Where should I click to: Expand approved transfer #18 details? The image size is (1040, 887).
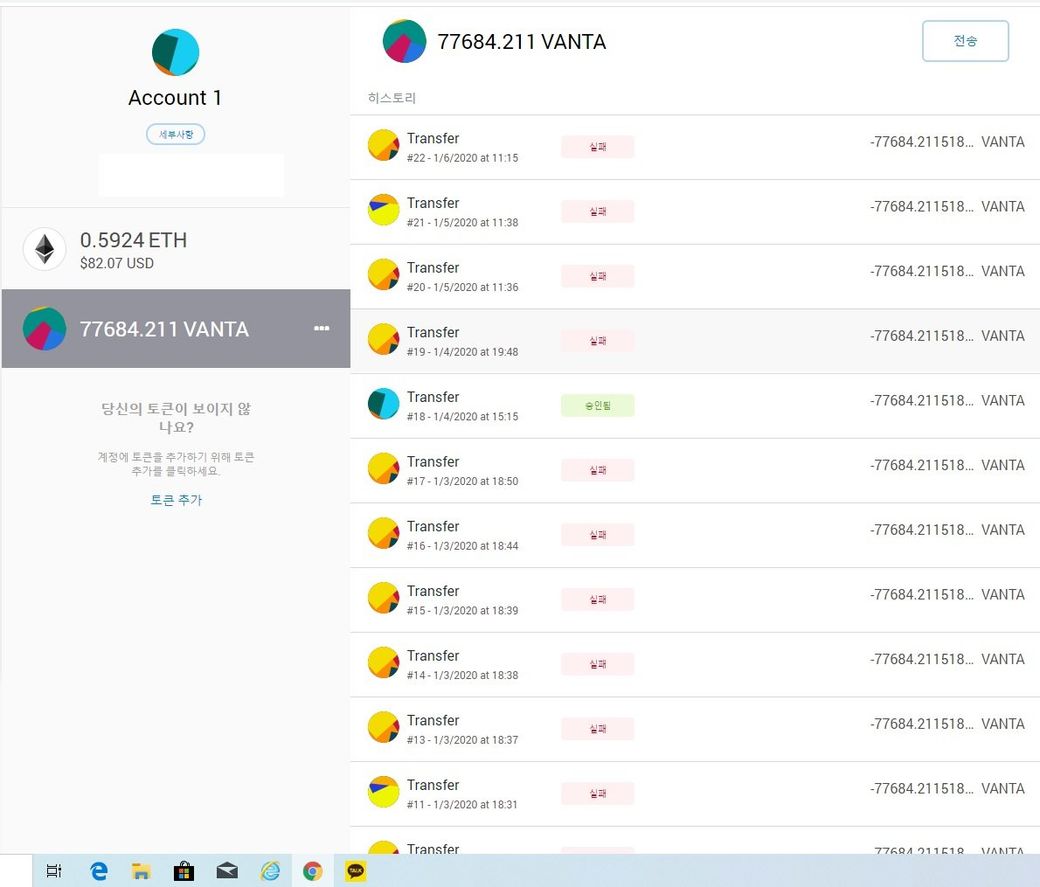coord(695,406)
